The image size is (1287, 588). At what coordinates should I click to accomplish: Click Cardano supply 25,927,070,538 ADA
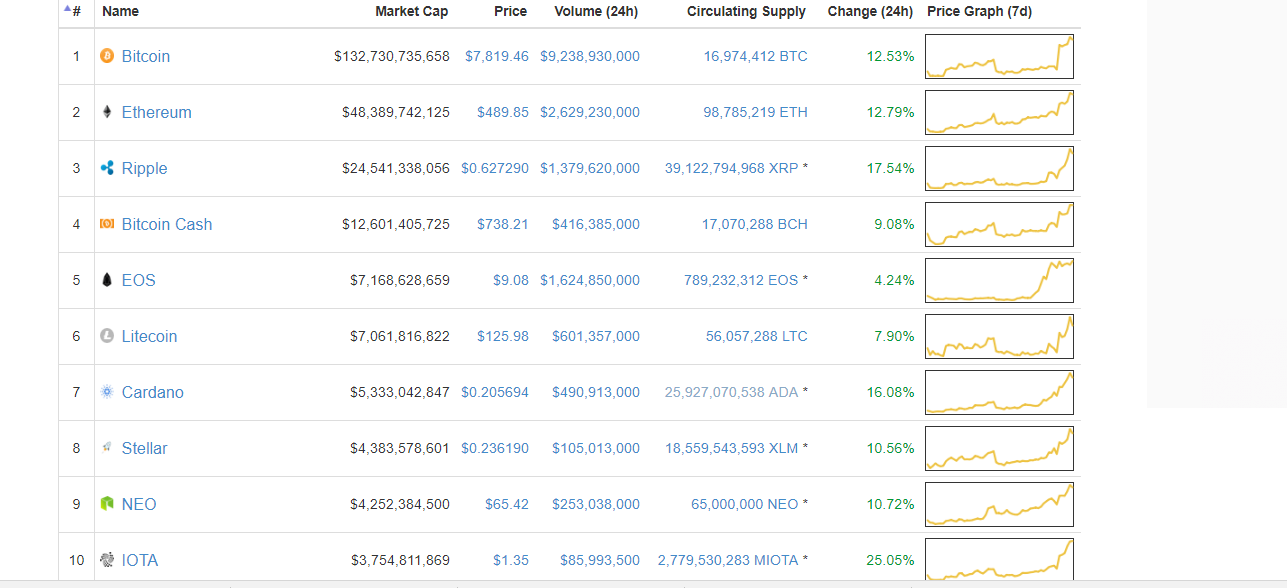point(732,392)
